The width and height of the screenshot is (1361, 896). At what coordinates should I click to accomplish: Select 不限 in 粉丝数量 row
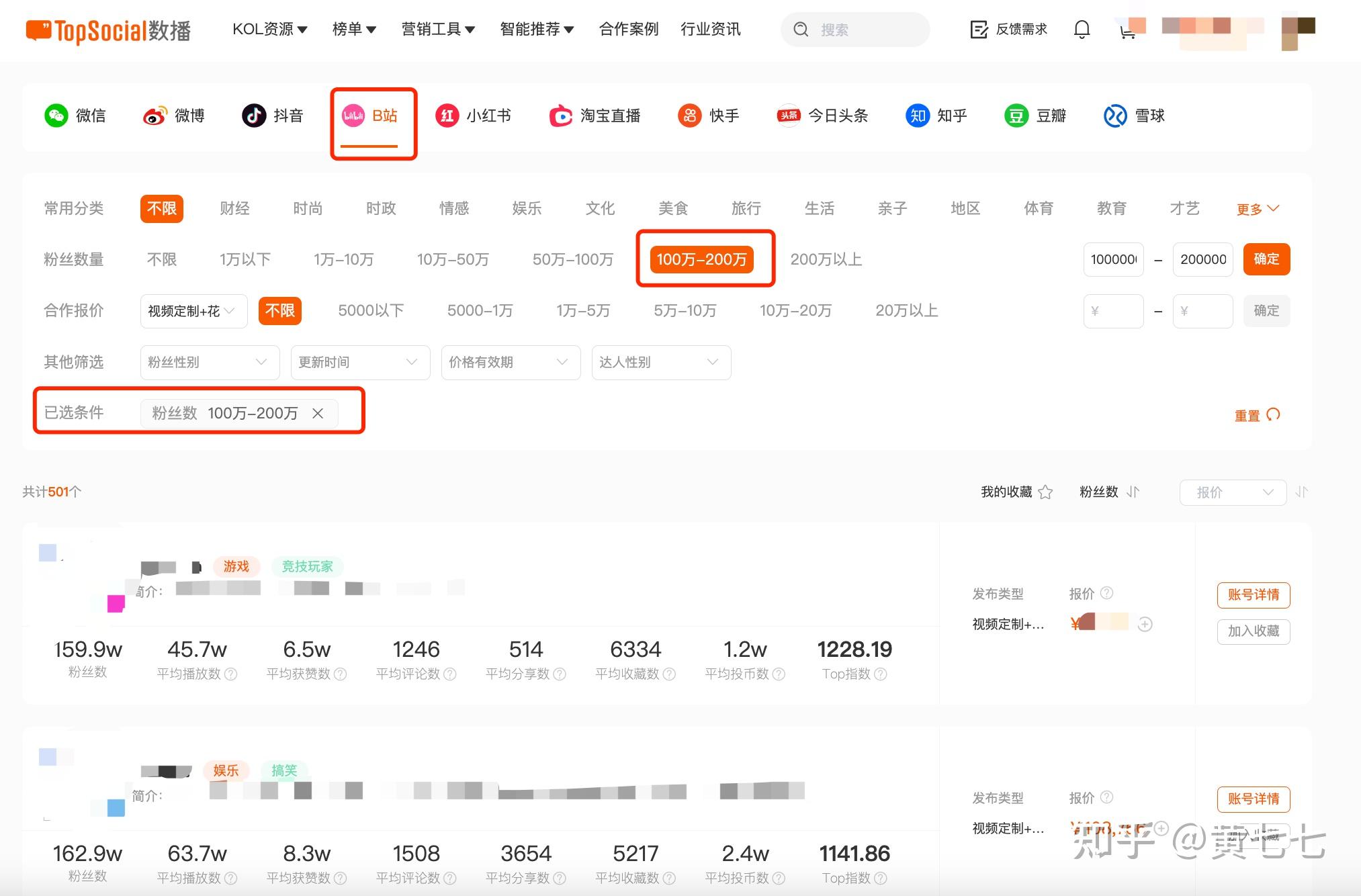point(162,259)
